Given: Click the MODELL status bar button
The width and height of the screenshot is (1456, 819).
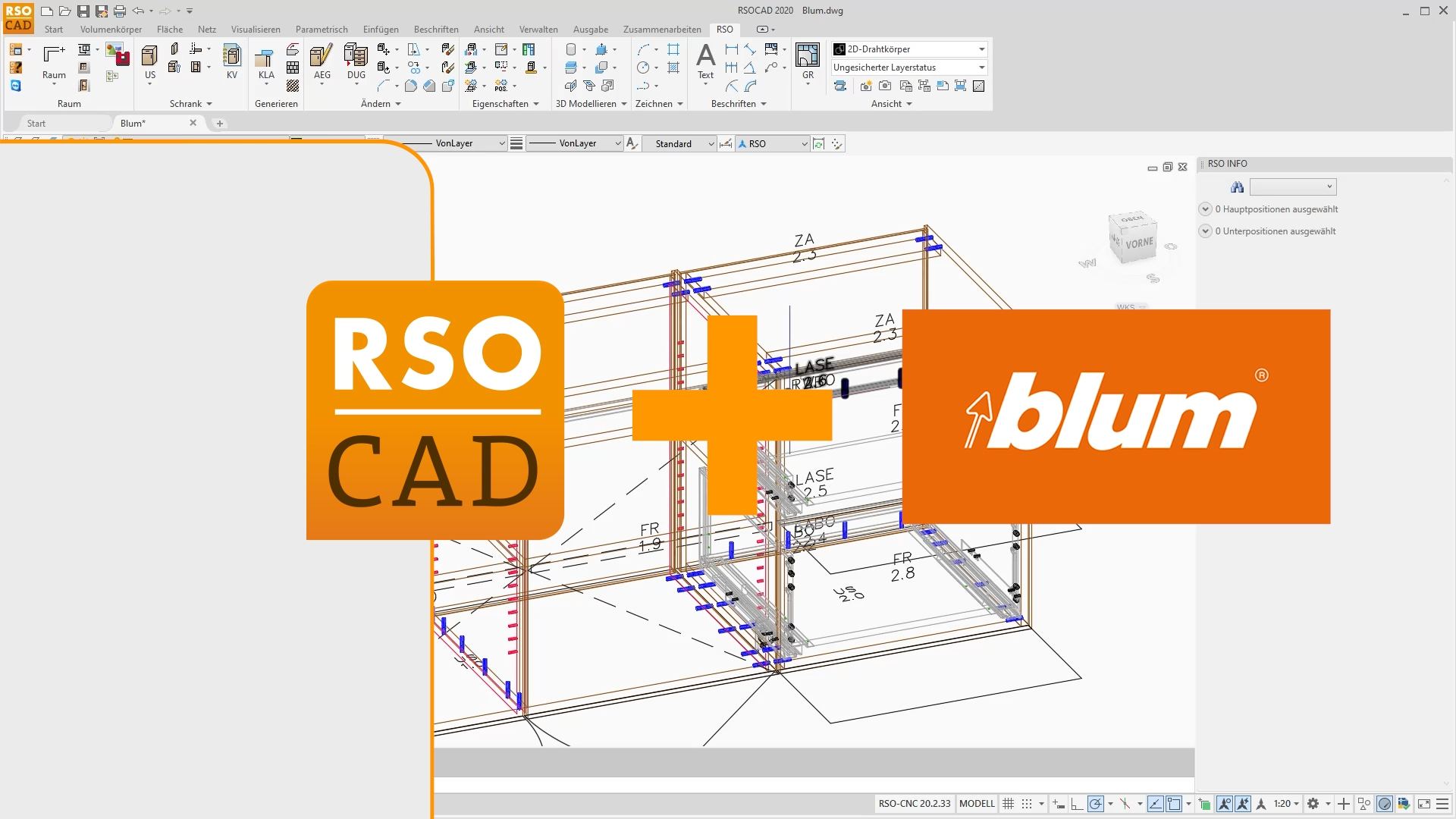Looking at the screenshot, I should tap(976, 804).
